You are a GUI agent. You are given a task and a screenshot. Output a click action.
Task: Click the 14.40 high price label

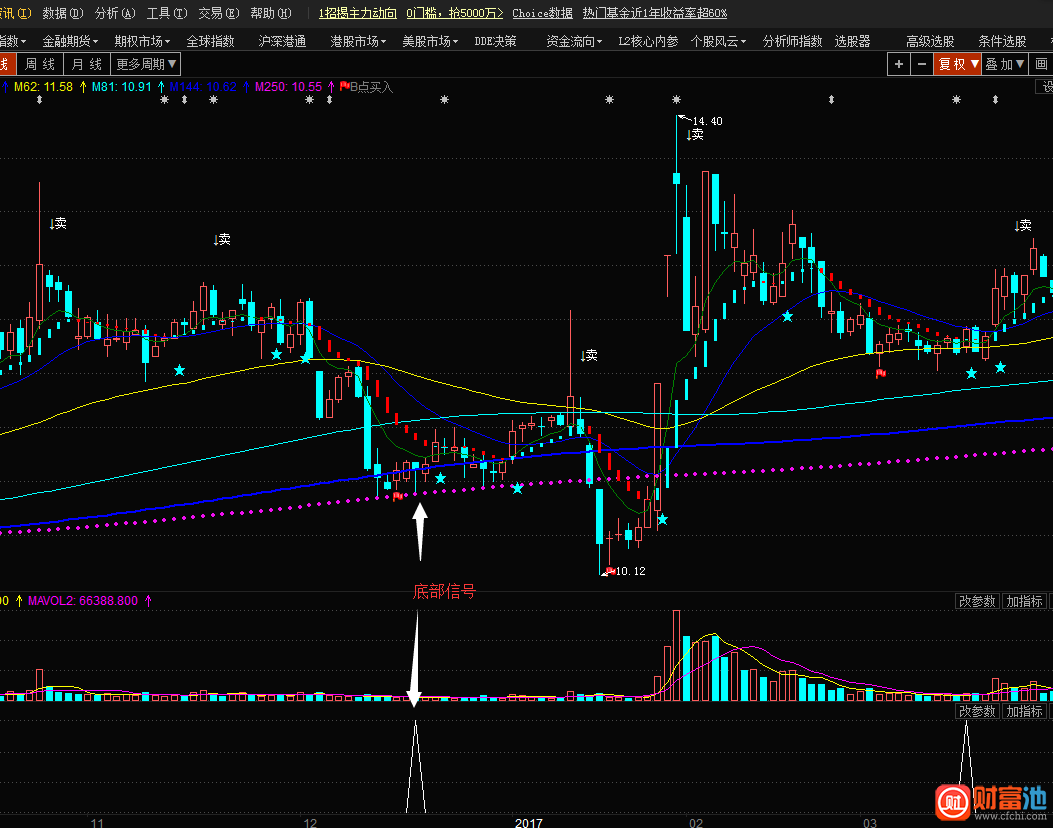(x=707, y=121)
